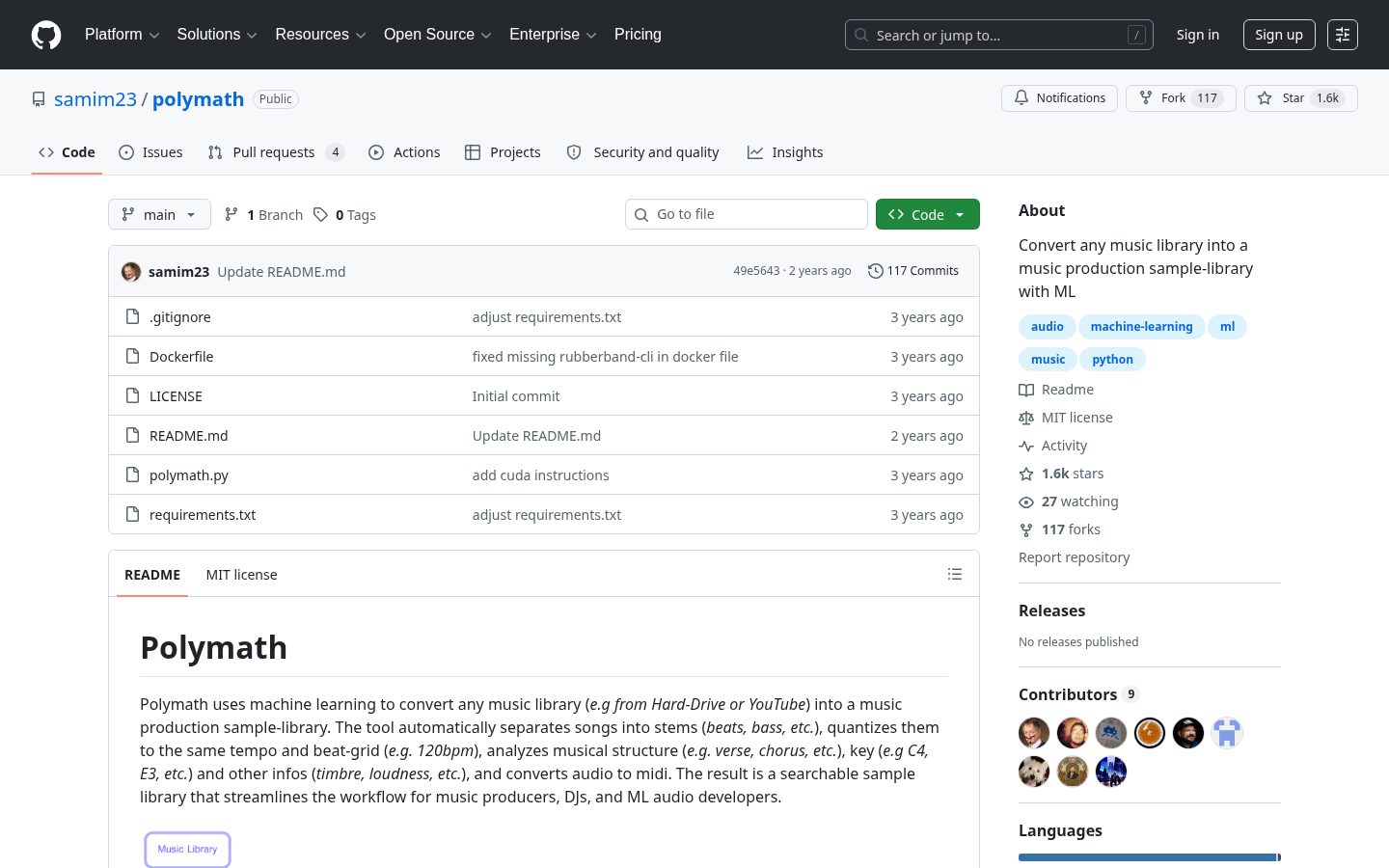Click the Notifications bell button
The height and width of the screenshot is (868, 1389).
[1059, 98]
